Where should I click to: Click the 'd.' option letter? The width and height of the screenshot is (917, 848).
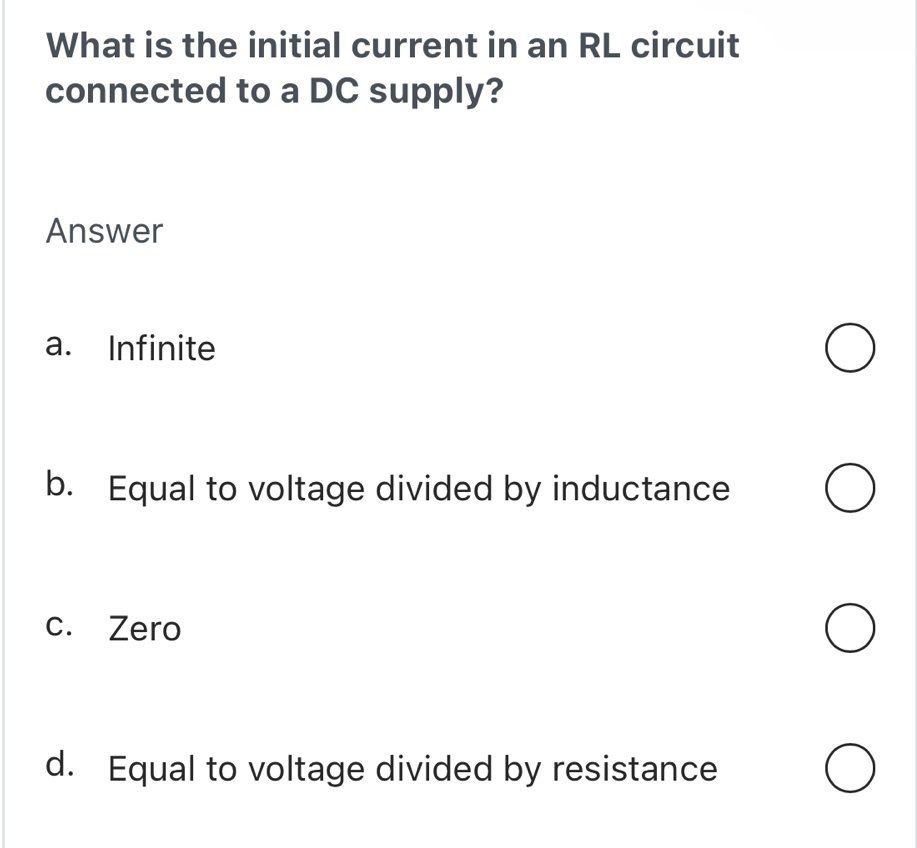tap(60, 766)
